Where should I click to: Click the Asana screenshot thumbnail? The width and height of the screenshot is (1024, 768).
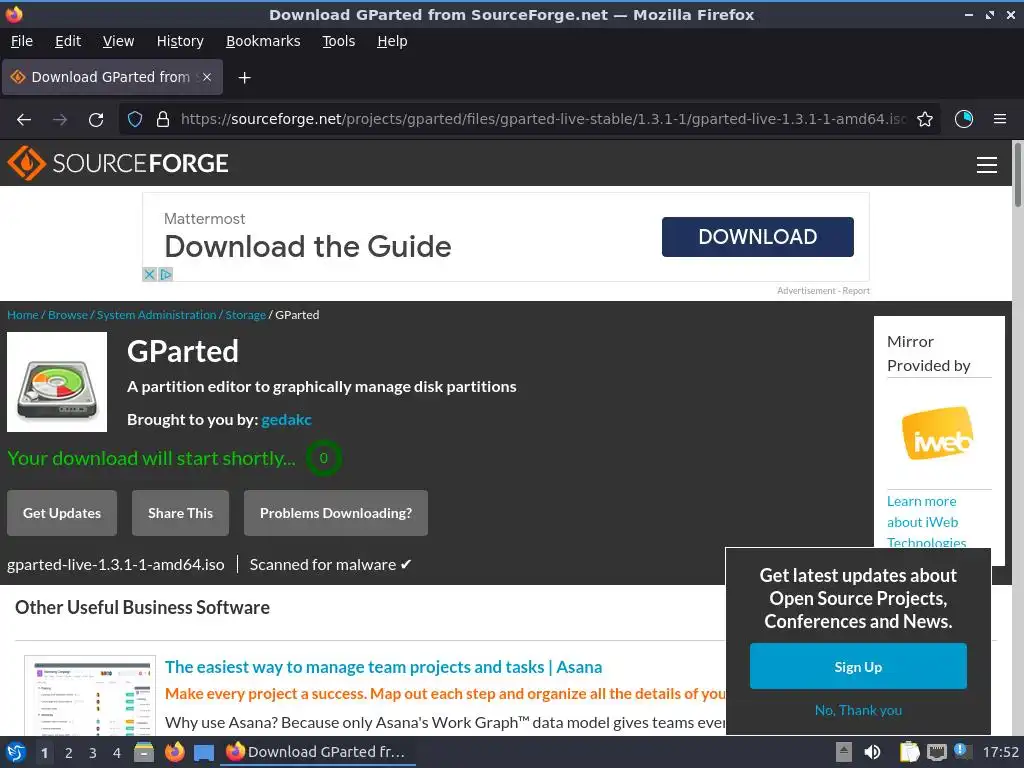click(x=90, y=696)
